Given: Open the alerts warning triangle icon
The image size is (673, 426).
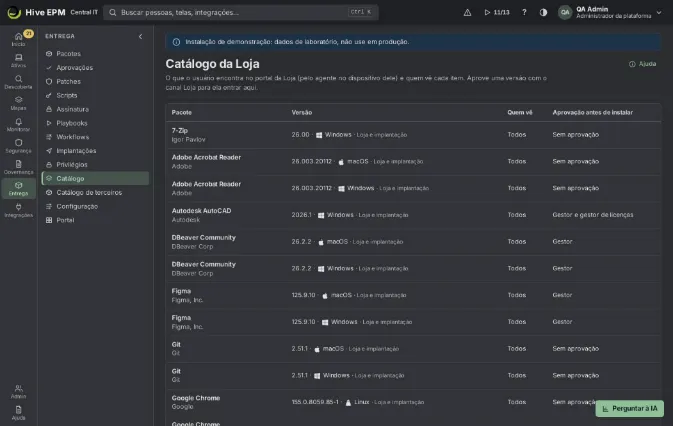Looking at the screenshot, I should [x=467, y=12].
